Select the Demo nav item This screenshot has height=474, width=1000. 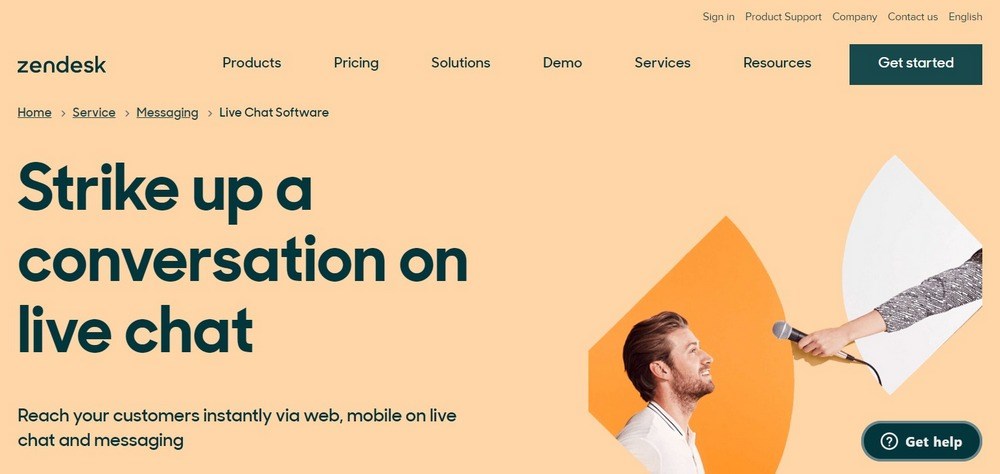tap(562, 63)
